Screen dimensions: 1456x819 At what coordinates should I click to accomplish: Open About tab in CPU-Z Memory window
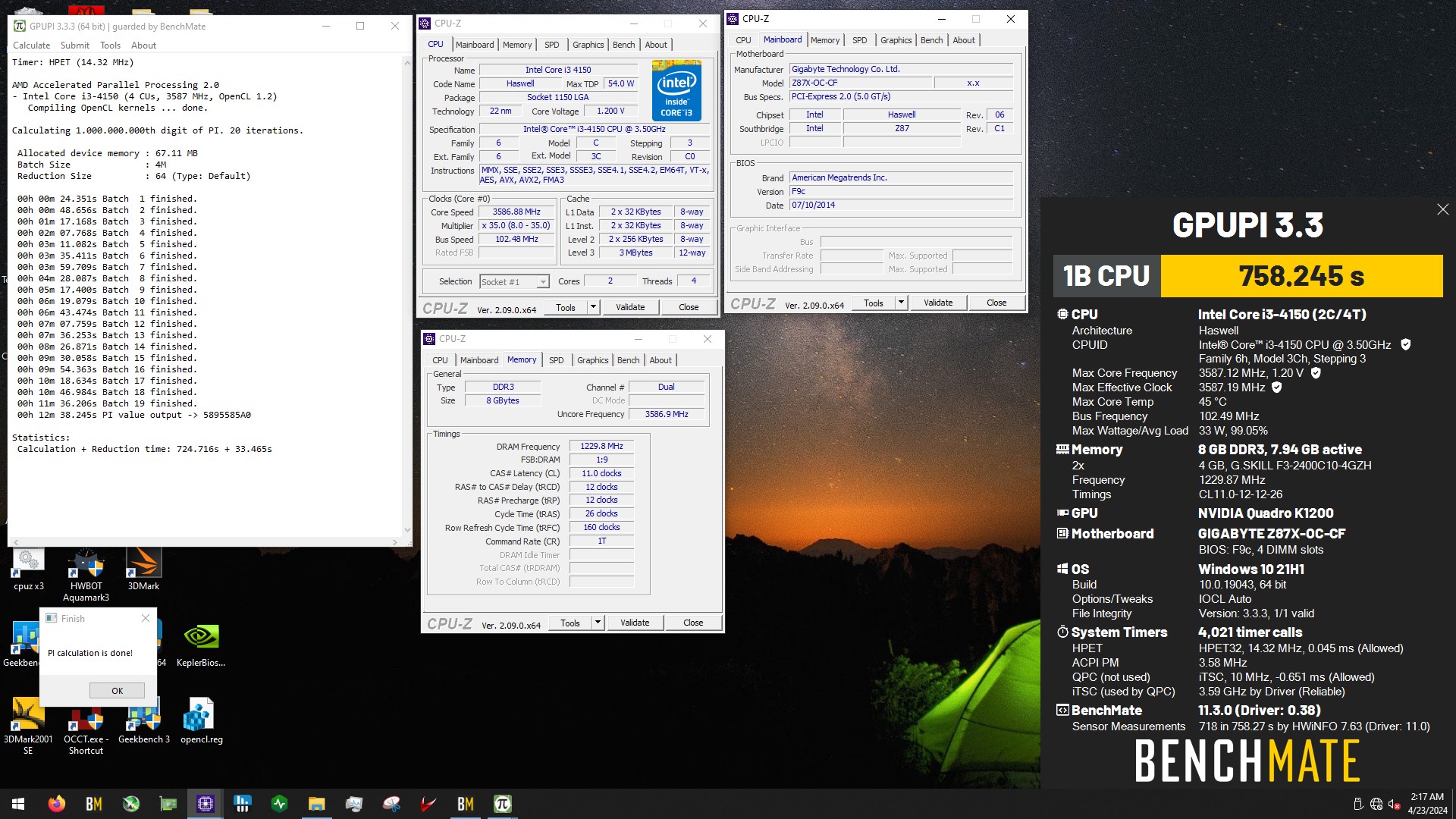660,360
